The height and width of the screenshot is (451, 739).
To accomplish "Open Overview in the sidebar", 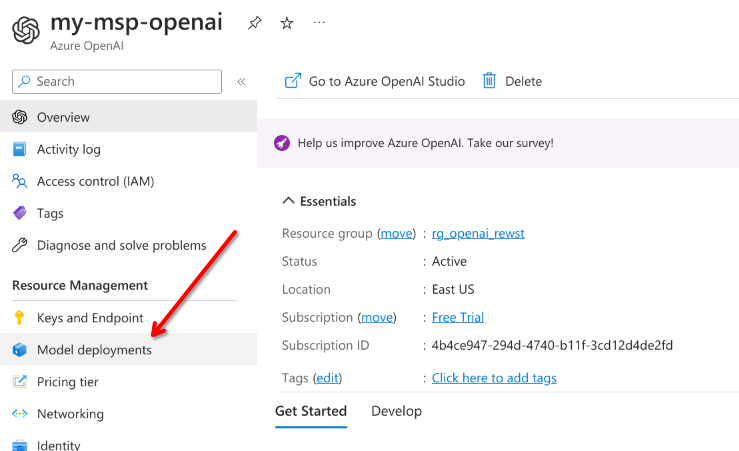I will pyautogui.click(x=63, y=117).
